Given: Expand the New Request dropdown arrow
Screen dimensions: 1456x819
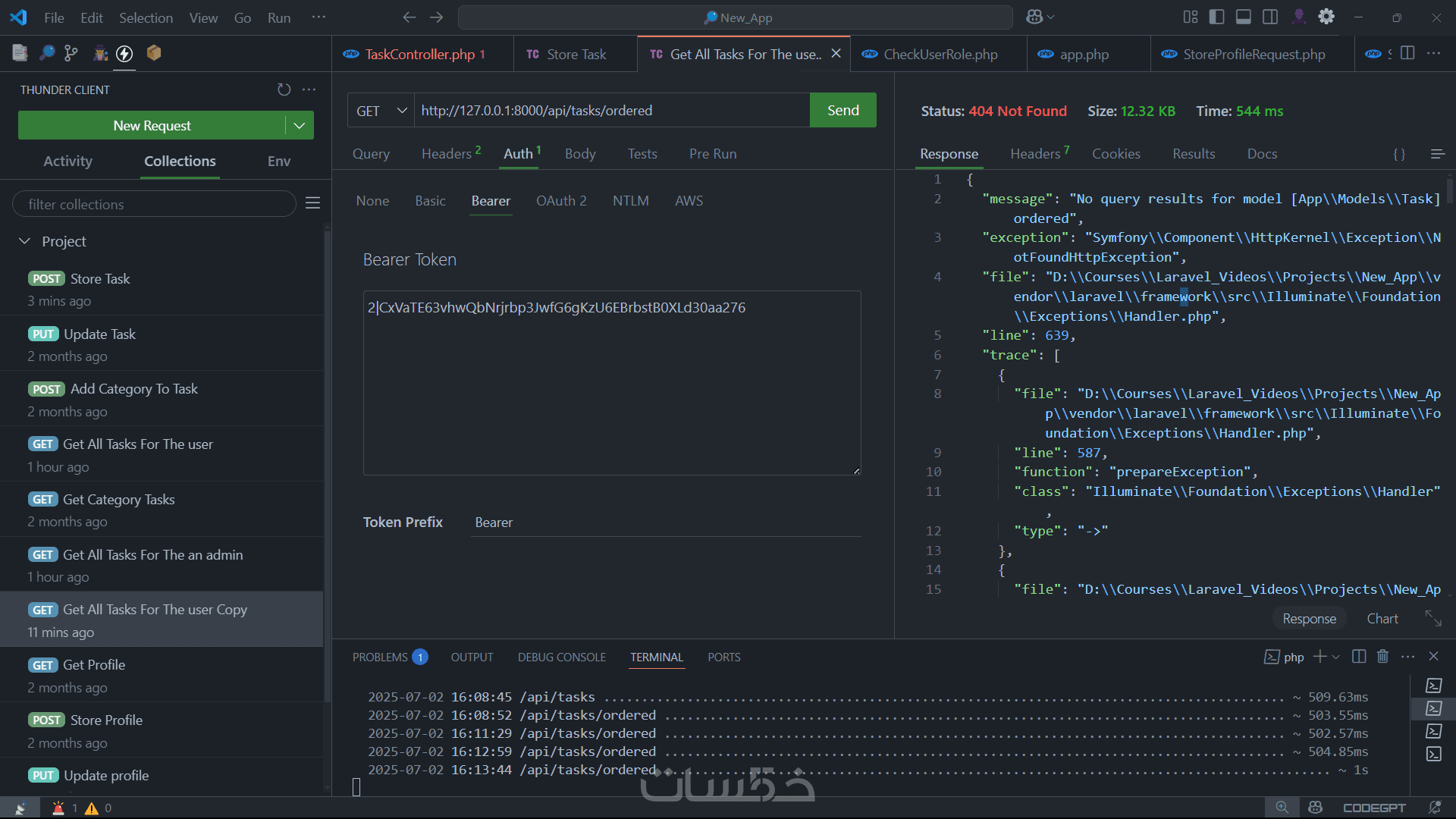Looking at the screenshot, I should (x=300, y=126).
